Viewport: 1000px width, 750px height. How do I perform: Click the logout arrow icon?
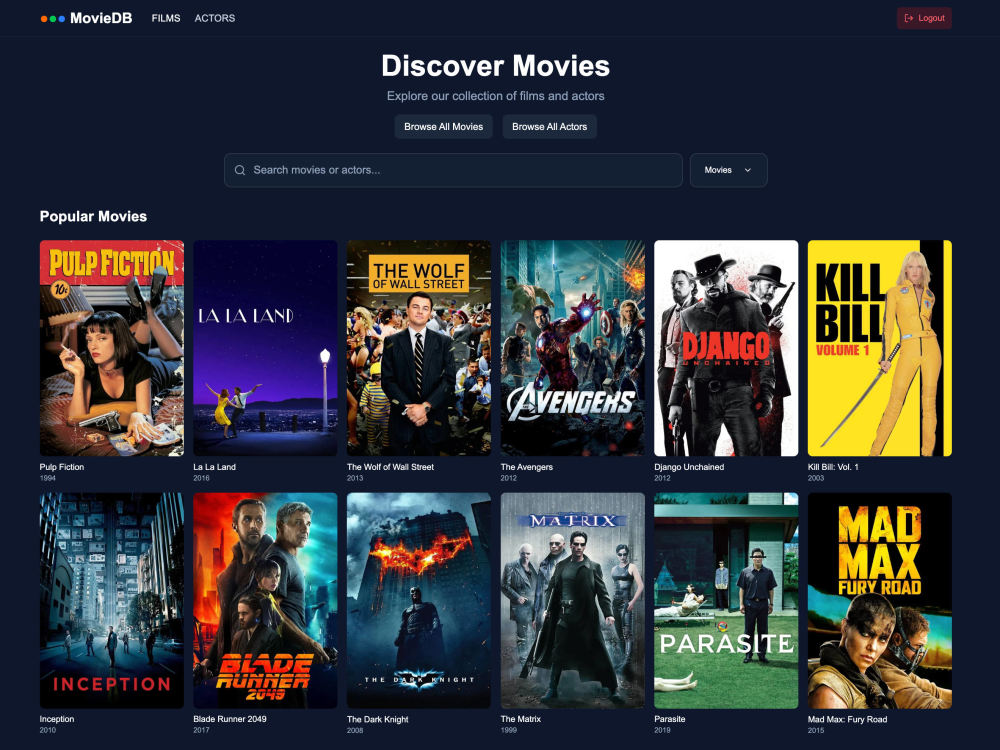tap(909, 18)
